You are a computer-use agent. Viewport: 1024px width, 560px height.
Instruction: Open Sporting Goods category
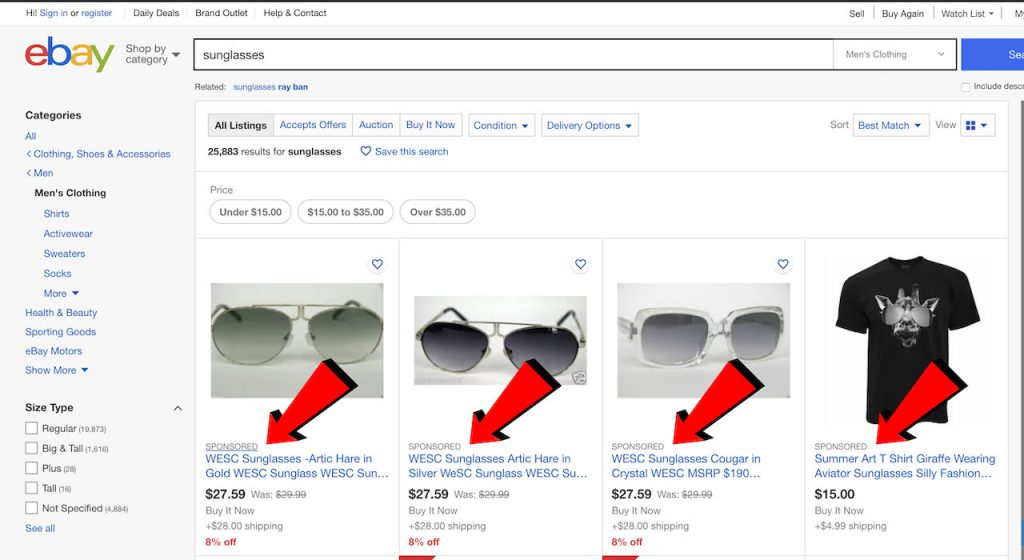coord(60,332)
